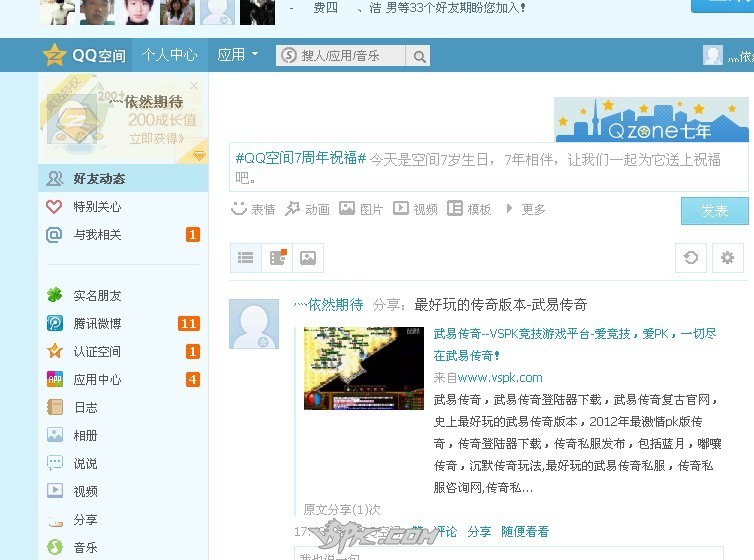Click the 与我相关 notification badge 1
The width and height of the screenshot is (754, 560).
point(193,235)
